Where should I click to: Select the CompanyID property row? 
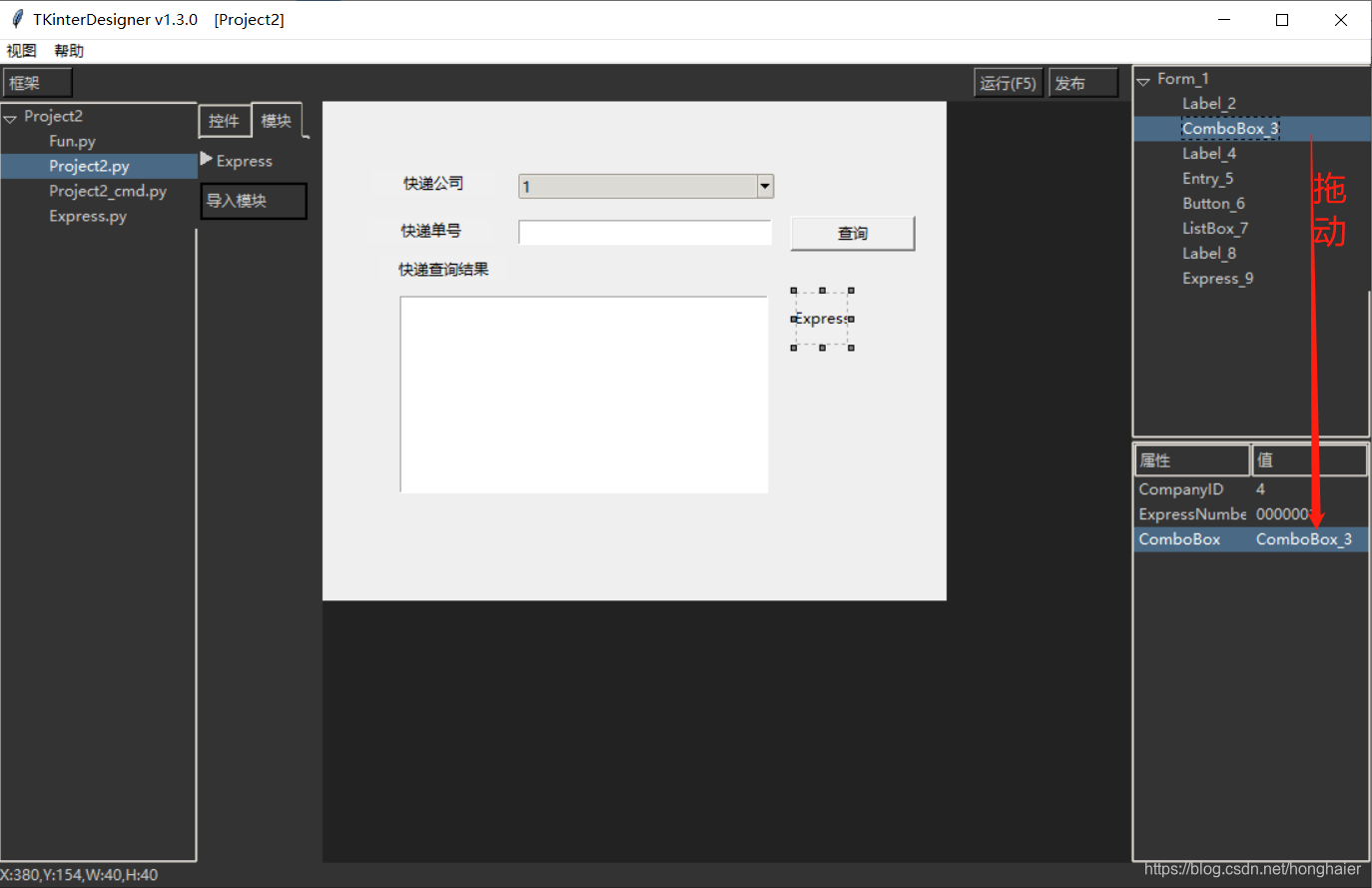coord(1251,489)
